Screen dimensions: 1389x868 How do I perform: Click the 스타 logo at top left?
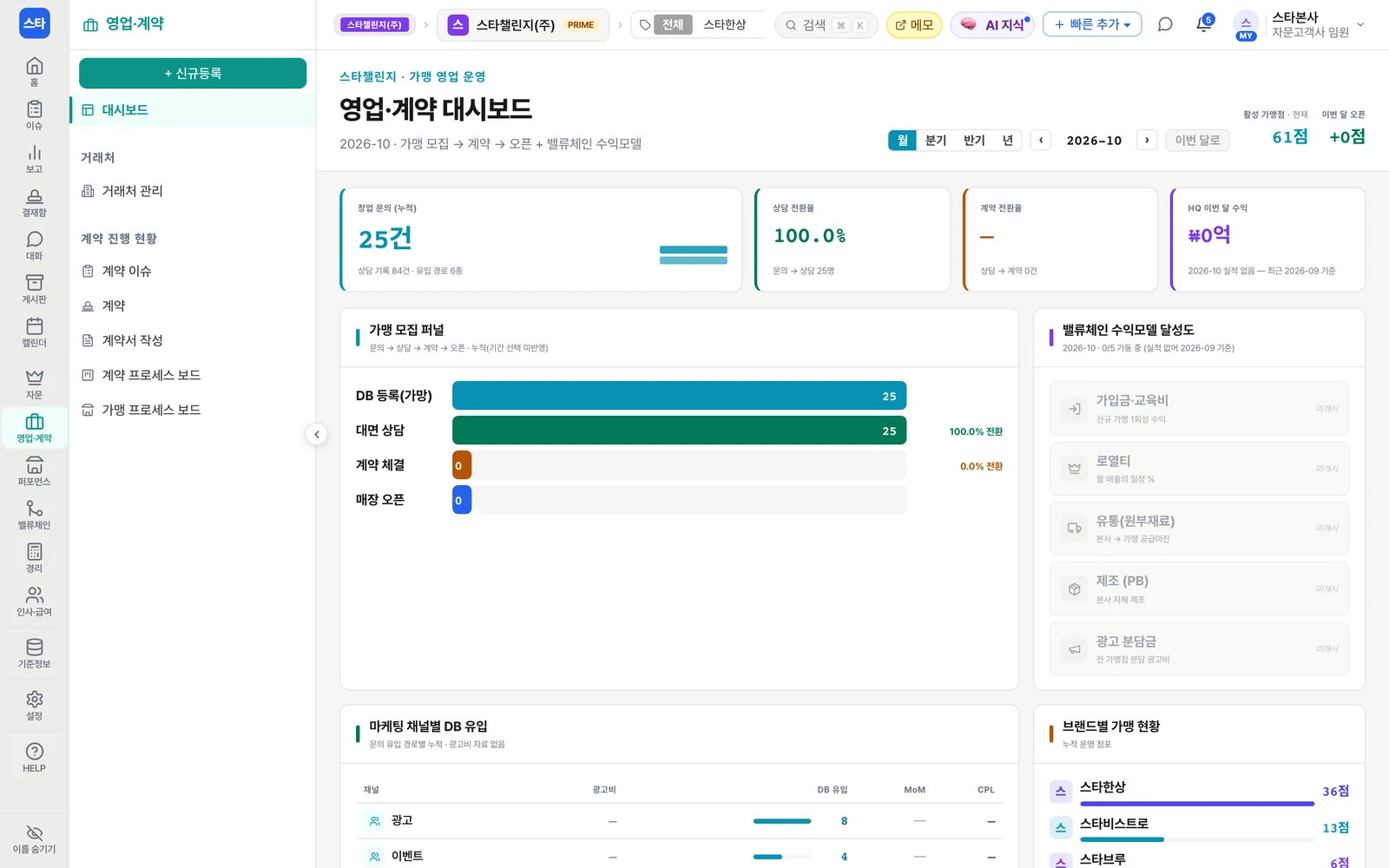[x=35, y=23]
